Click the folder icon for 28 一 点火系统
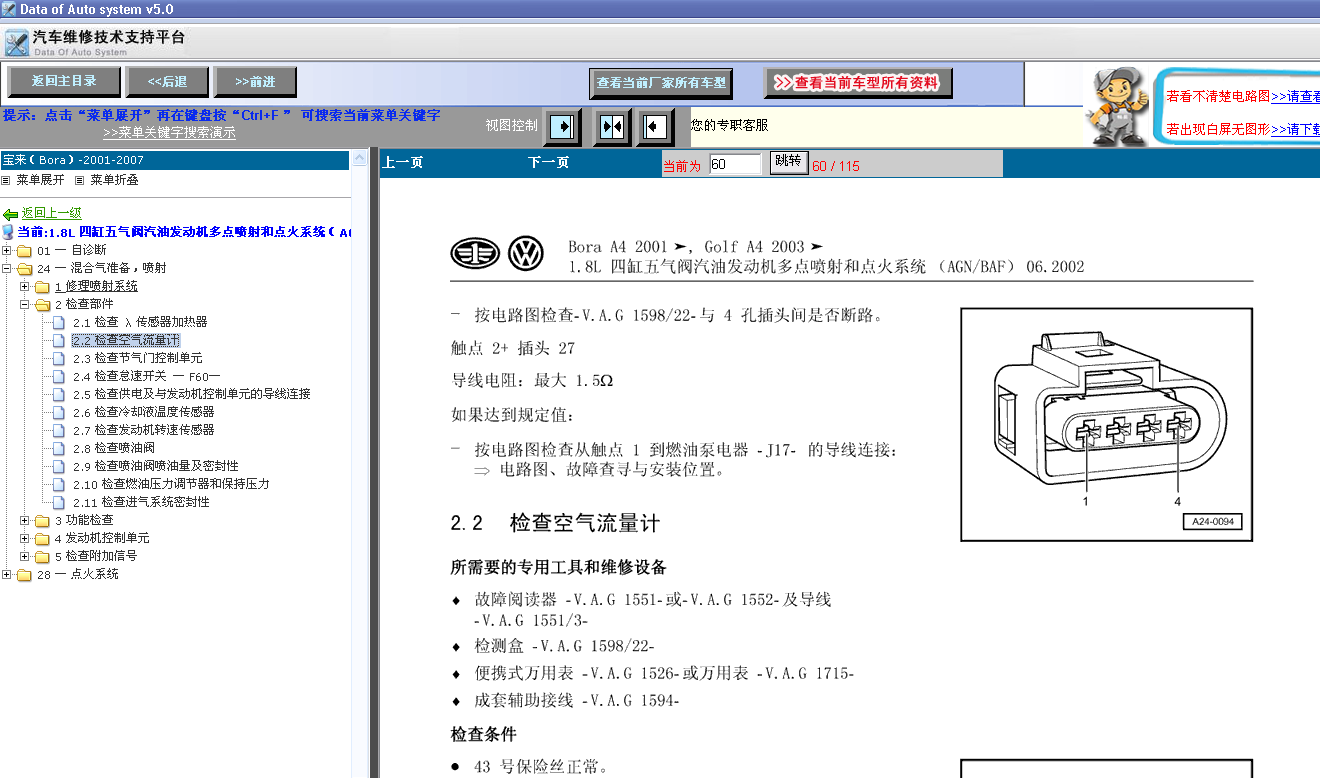This screenshot has width=1320, height=778. [24, 574]
